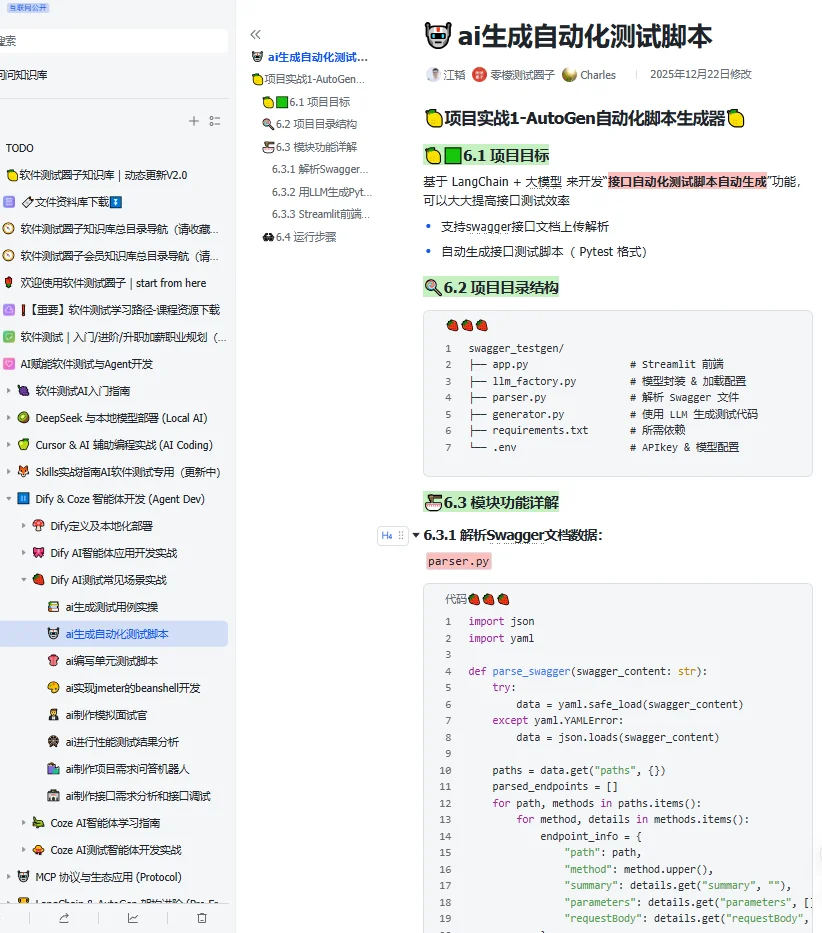This screenshot has height=933, width=822.
Task: Expand Coze AI智能体学习指南 node
Action: coord(23,823)
